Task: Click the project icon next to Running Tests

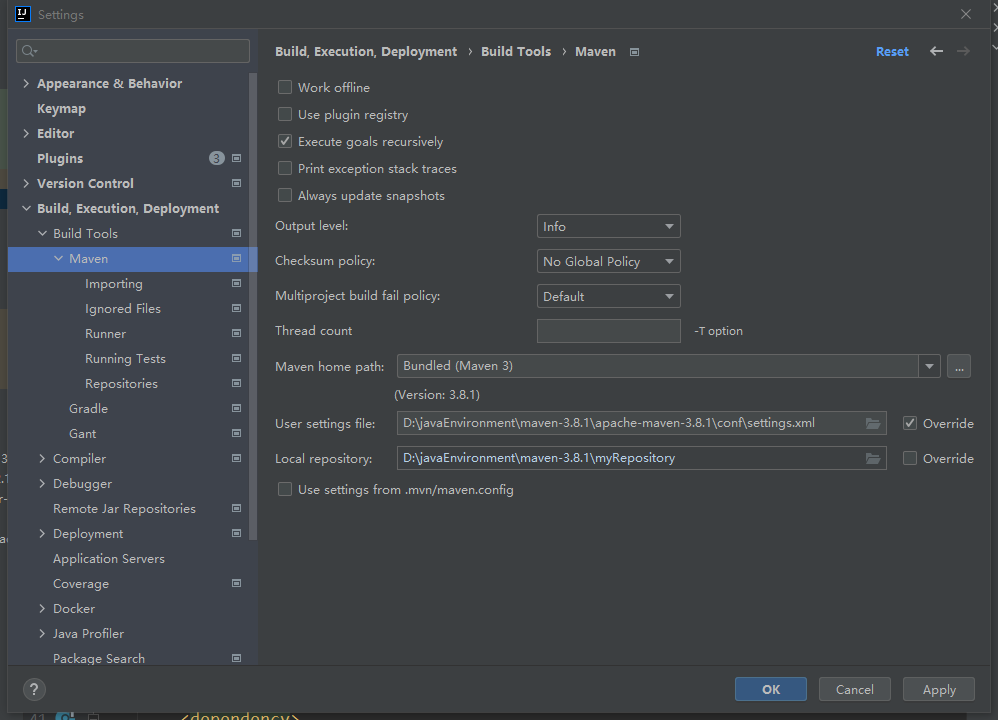Action: (x=236, y=358)
